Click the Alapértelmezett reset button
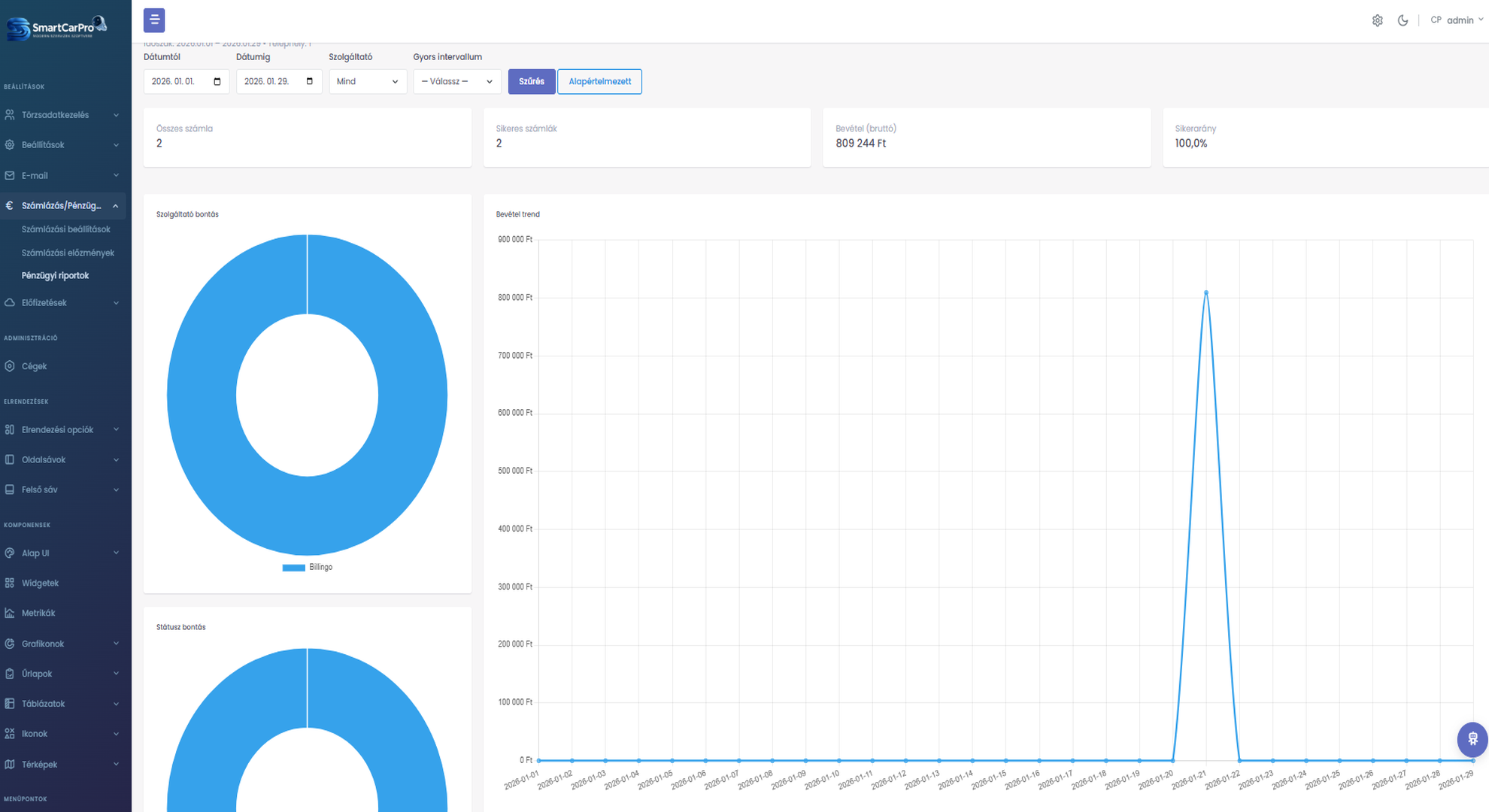 click(x=599, y=81)
